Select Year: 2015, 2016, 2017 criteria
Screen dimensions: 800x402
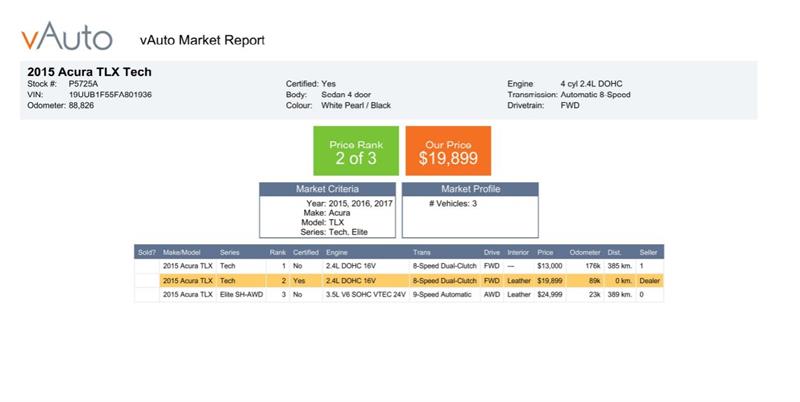pyautogui.click(x=349, y=203)
